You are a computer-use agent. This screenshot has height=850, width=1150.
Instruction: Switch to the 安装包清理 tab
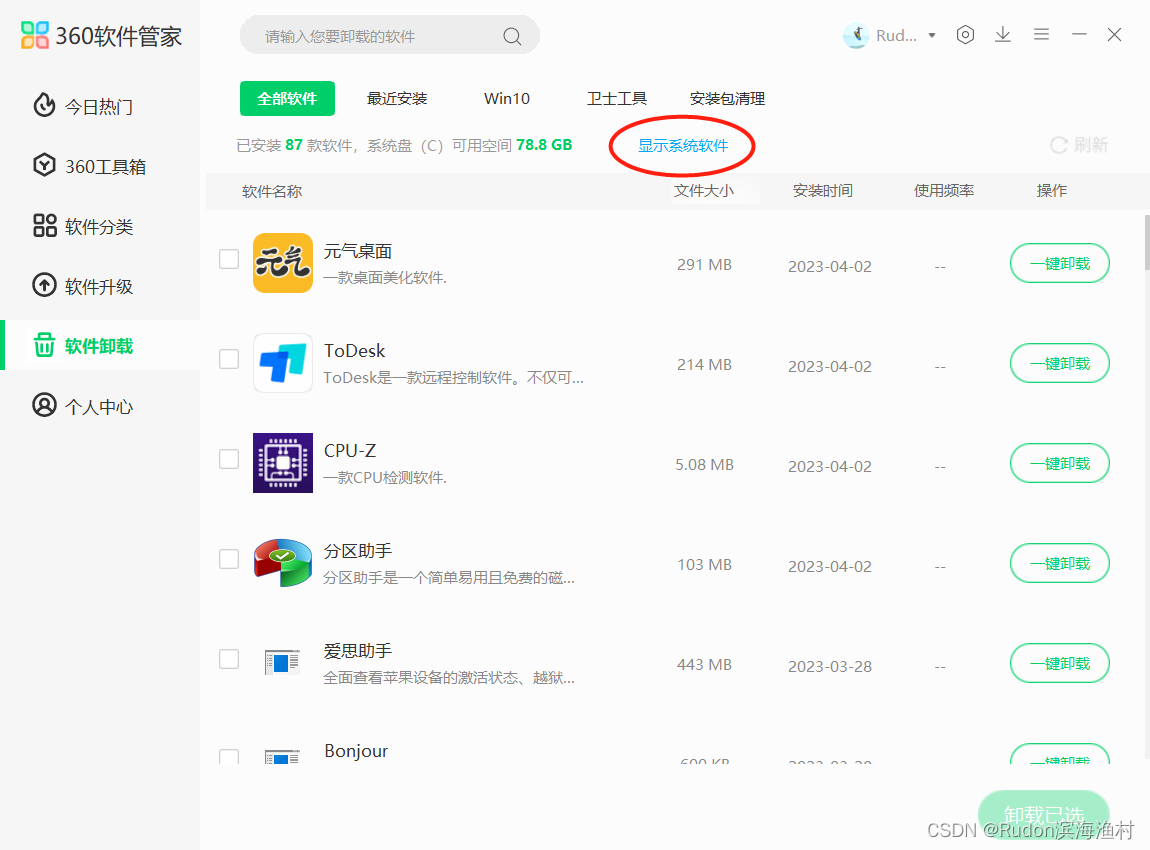coord(727,98)
